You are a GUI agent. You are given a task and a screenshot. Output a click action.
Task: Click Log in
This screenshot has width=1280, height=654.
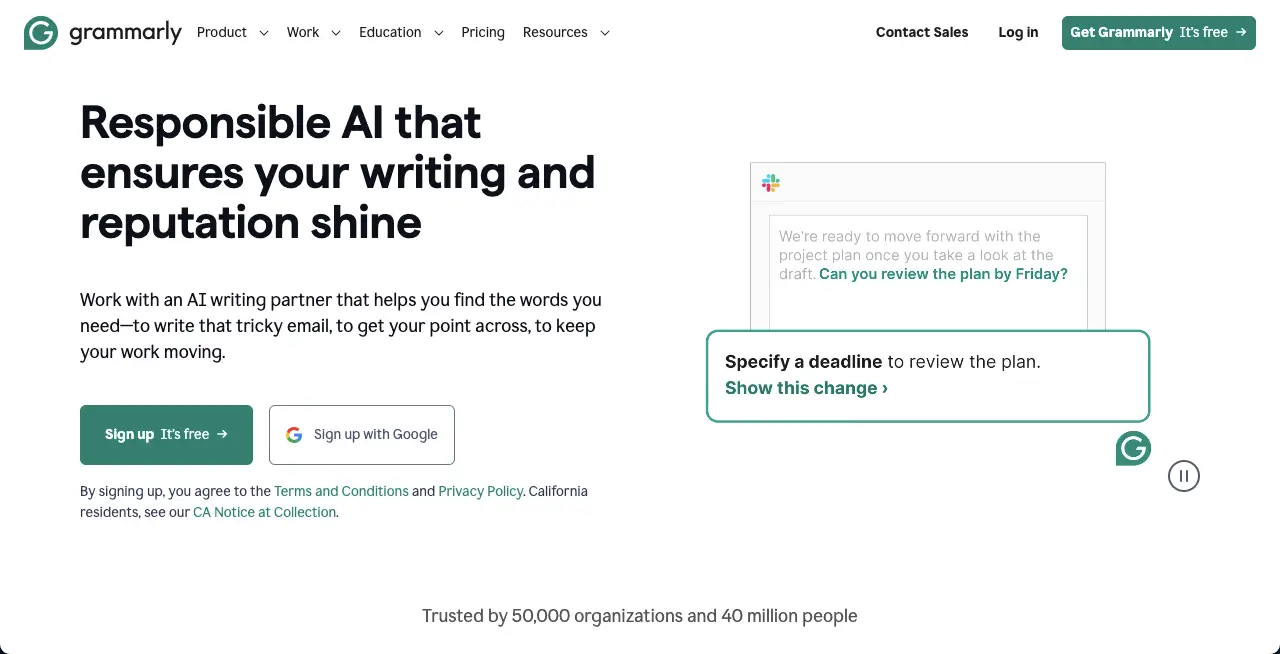pos(1018,32)
